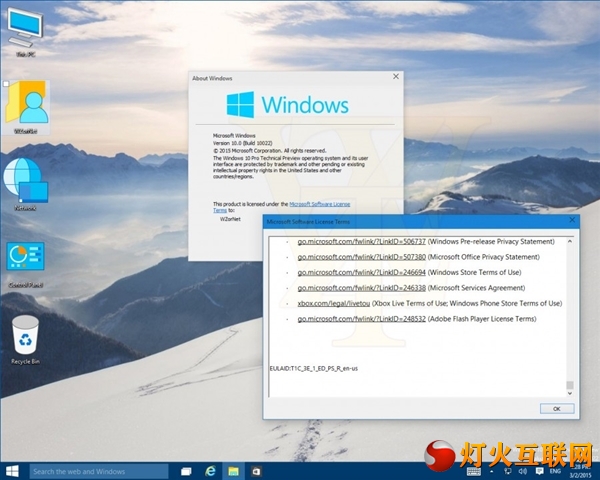Open the Store app in the taskbar
The height and width of the screenshot is (480, 600).
click(257, 471)
